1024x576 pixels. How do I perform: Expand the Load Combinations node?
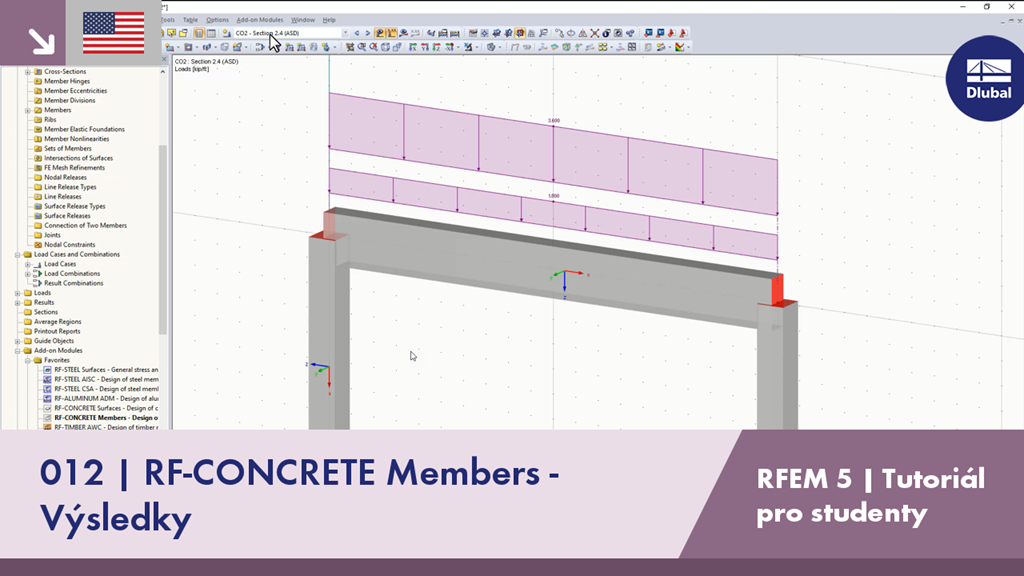[x=27, y=274]
